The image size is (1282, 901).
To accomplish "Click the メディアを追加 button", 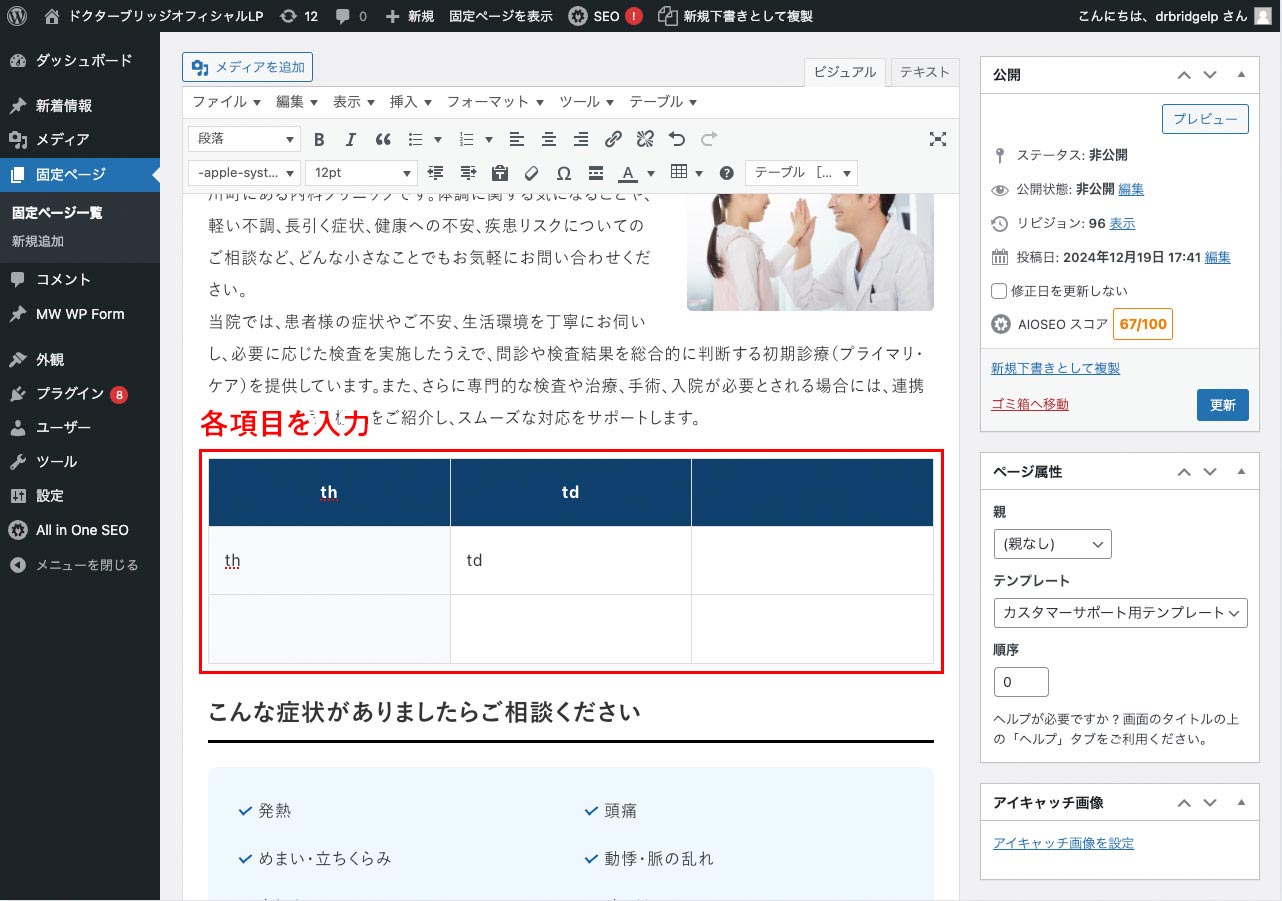I will coord(248,67).
